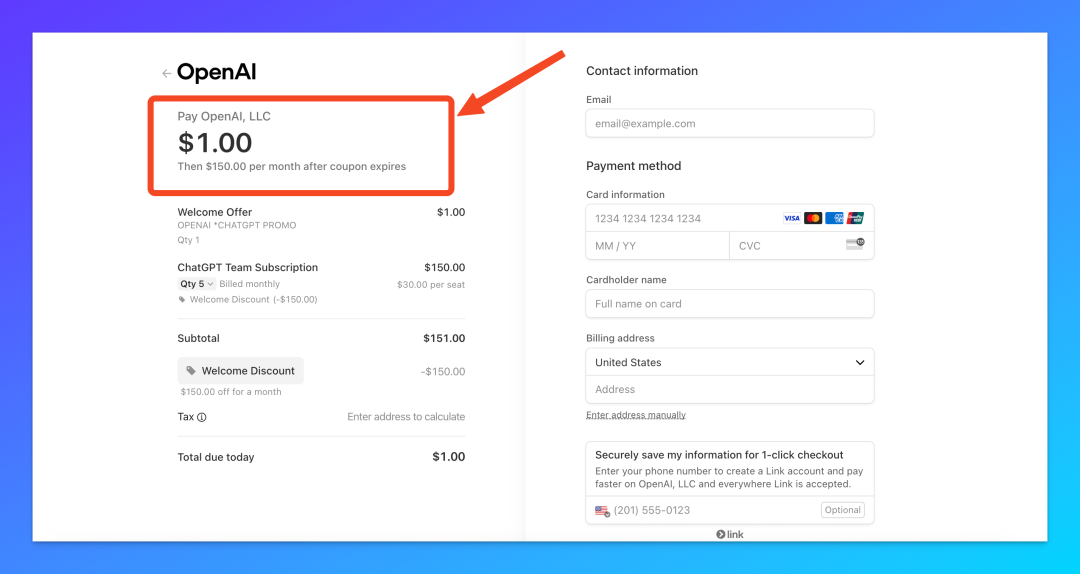1080x574 pixels.
Task: Click the -$150.00 discount amount
Action: 443,371
